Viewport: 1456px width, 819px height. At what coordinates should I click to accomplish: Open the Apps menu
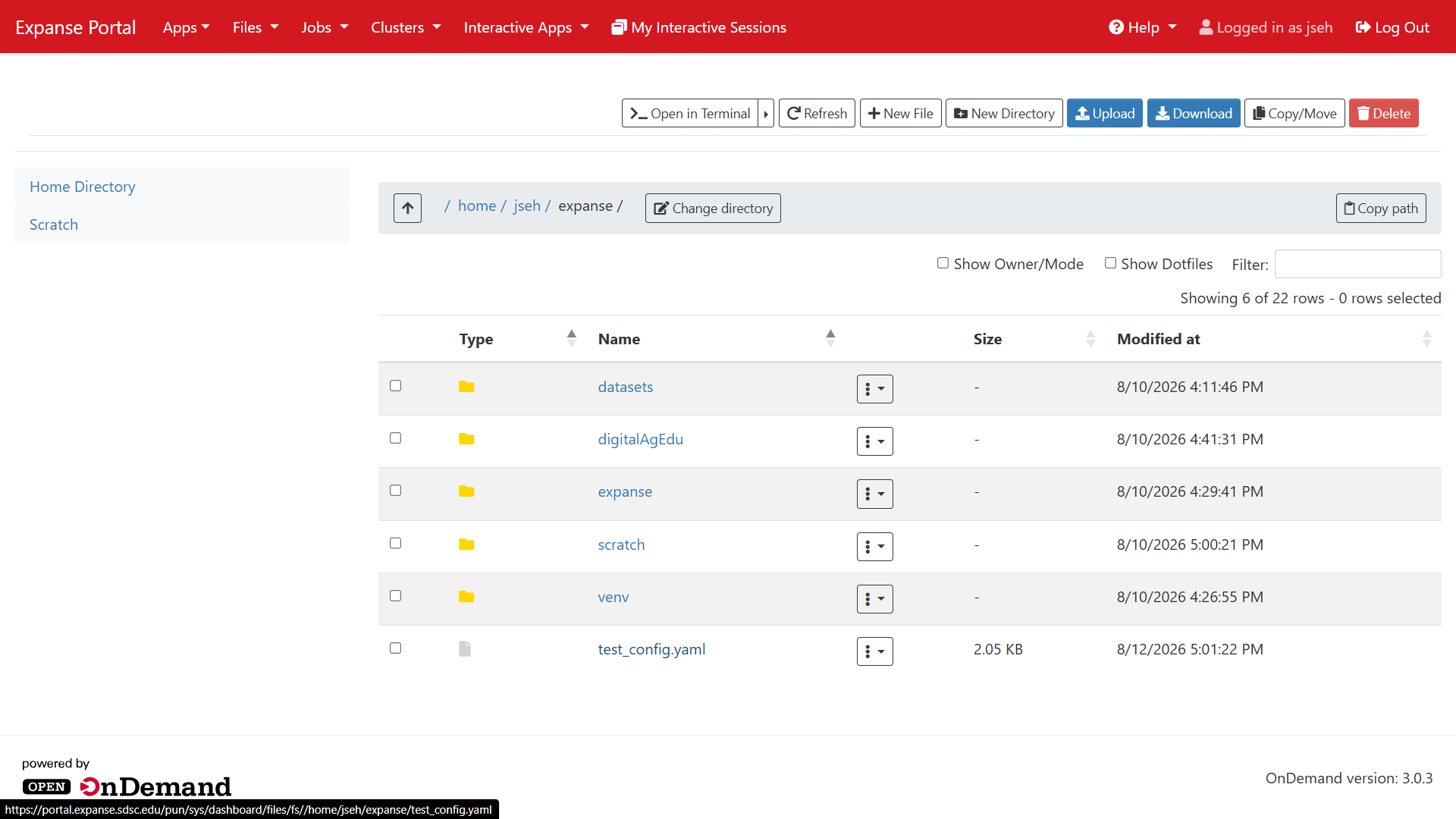187,27
